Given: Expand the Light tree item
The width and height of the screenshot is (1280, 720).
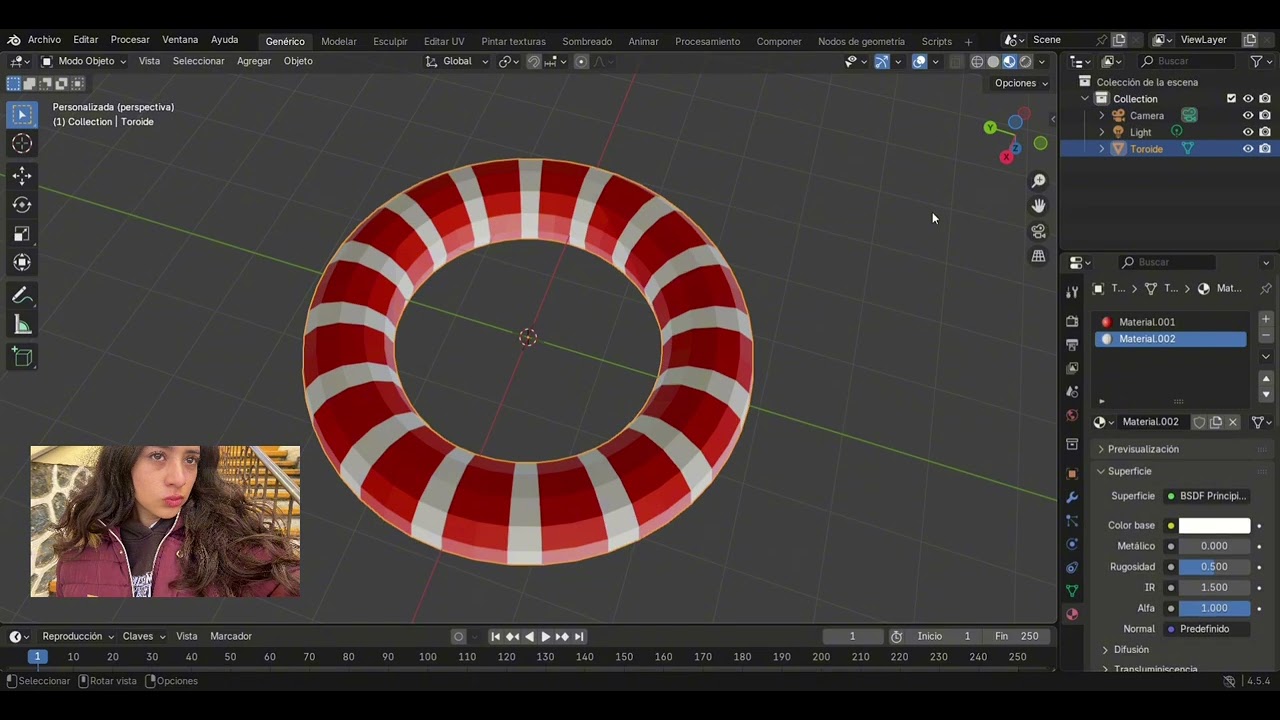Looking at the screenshot, I should tap(1102, 132).
